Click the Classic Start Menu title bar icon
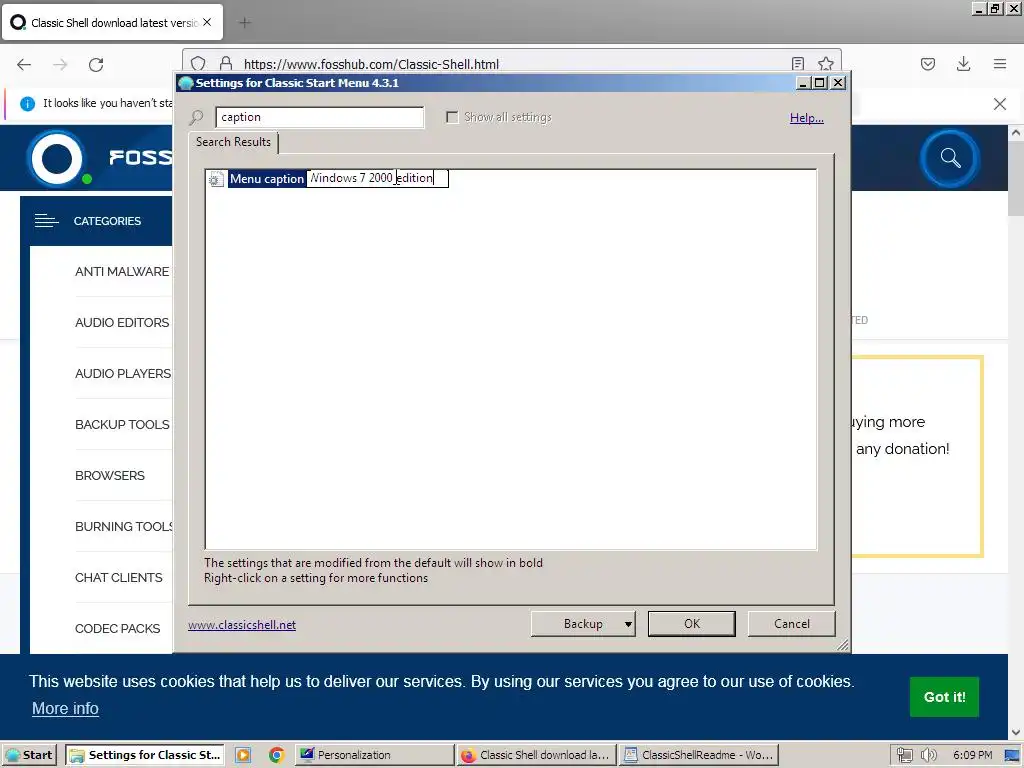This screenshot has height=768, width=1024. pos(186,83)
